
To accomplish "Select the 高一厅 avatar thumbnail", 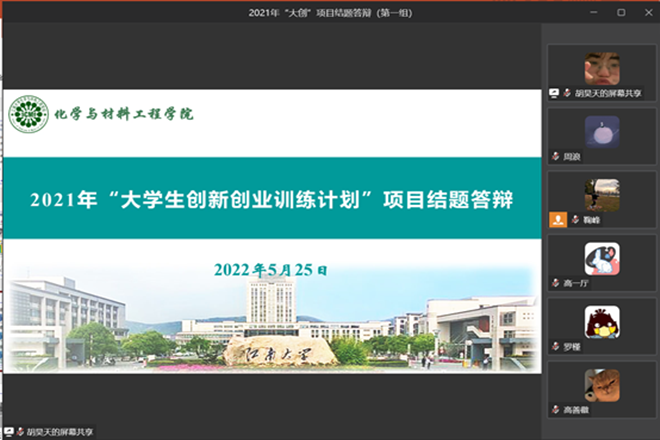I will pos(601,258).
